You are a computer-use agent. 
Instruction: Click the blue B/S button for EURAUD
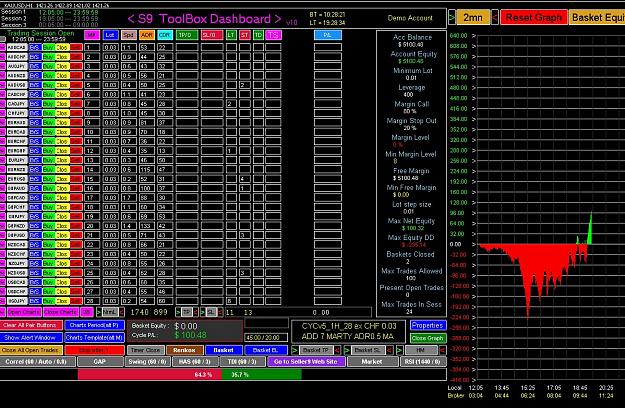(35, 122)
